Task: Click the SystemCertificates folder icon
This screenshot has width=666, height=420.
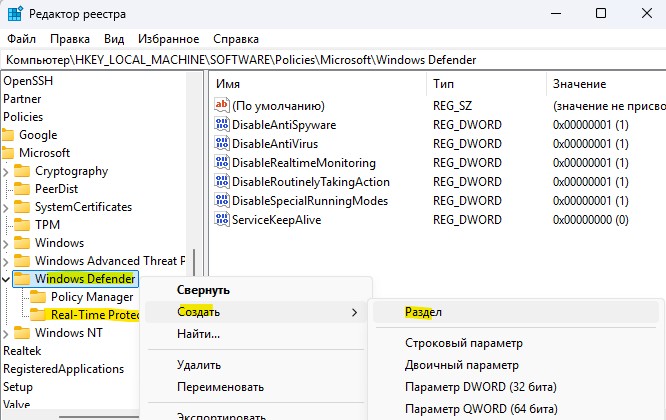Action: (22, 207)
